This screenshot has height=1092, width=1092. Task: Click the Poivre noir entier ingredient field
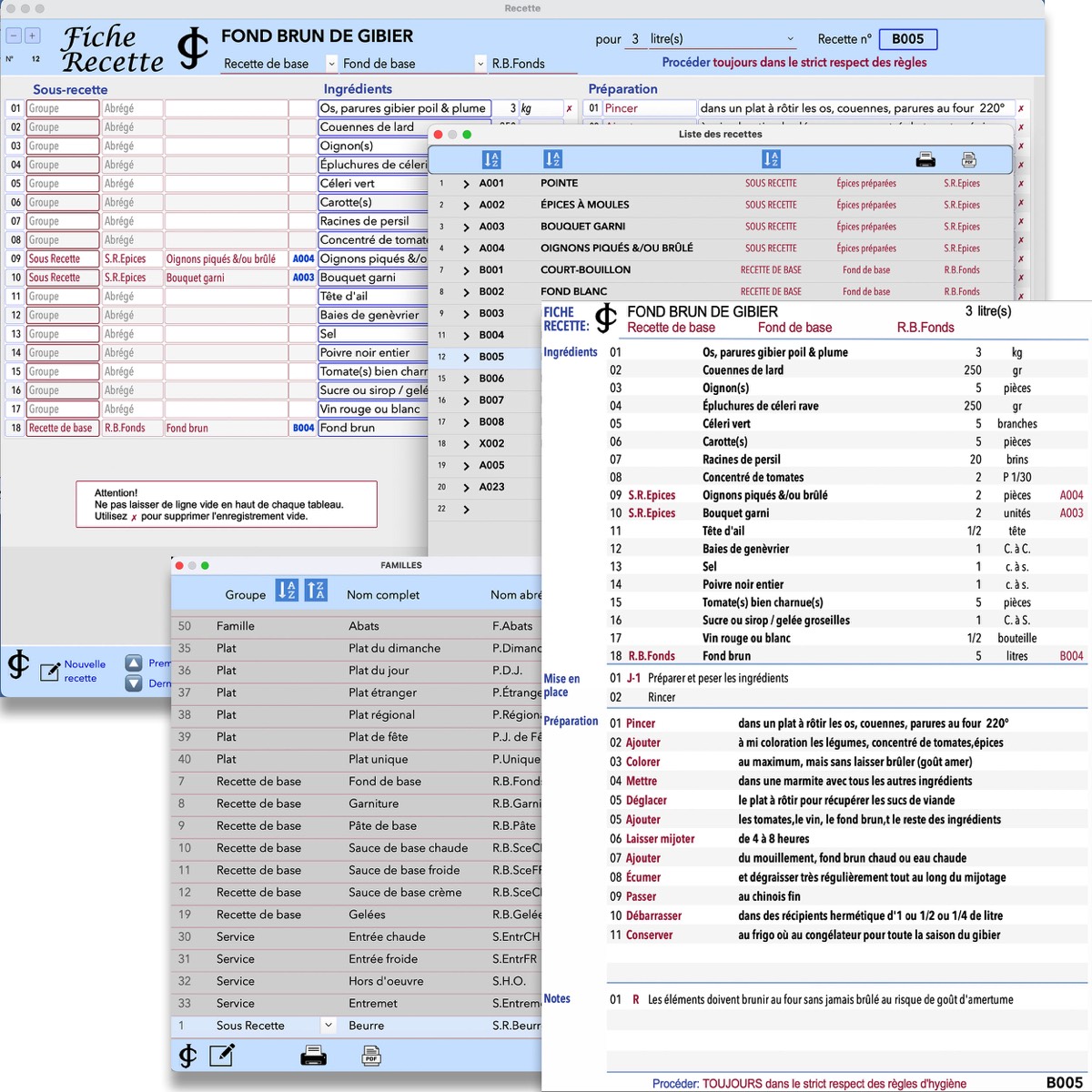pos(373,353)
